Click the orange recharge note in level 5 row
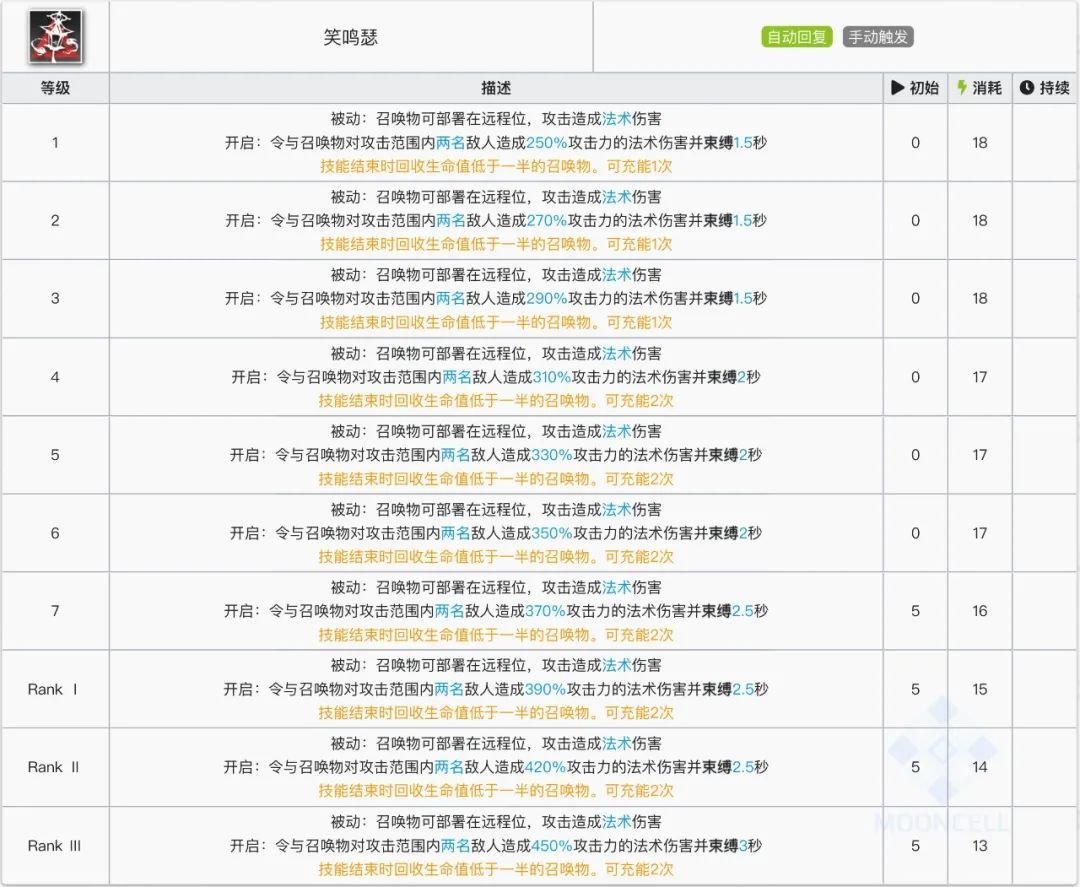 (496, 478)
